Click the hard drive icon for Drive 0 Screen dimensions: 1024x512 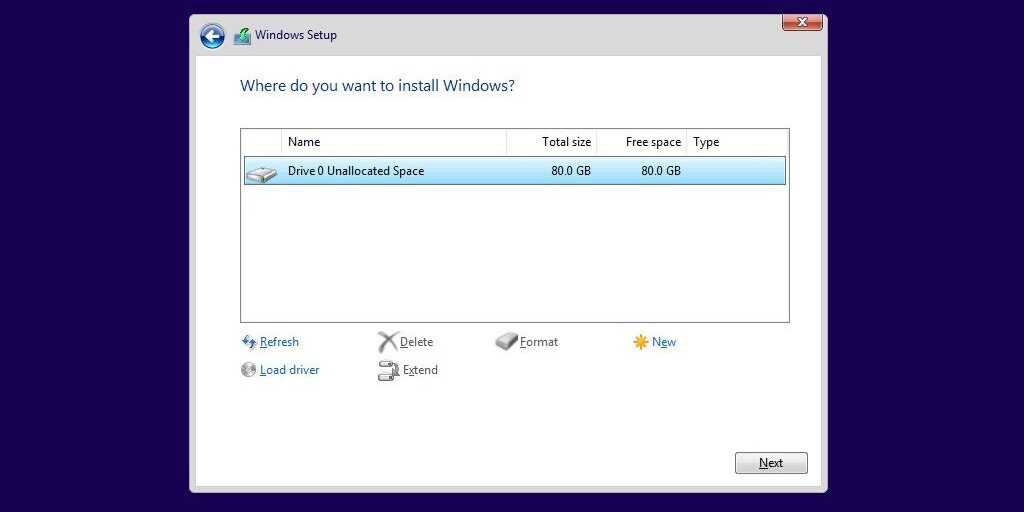coord(262,172)
